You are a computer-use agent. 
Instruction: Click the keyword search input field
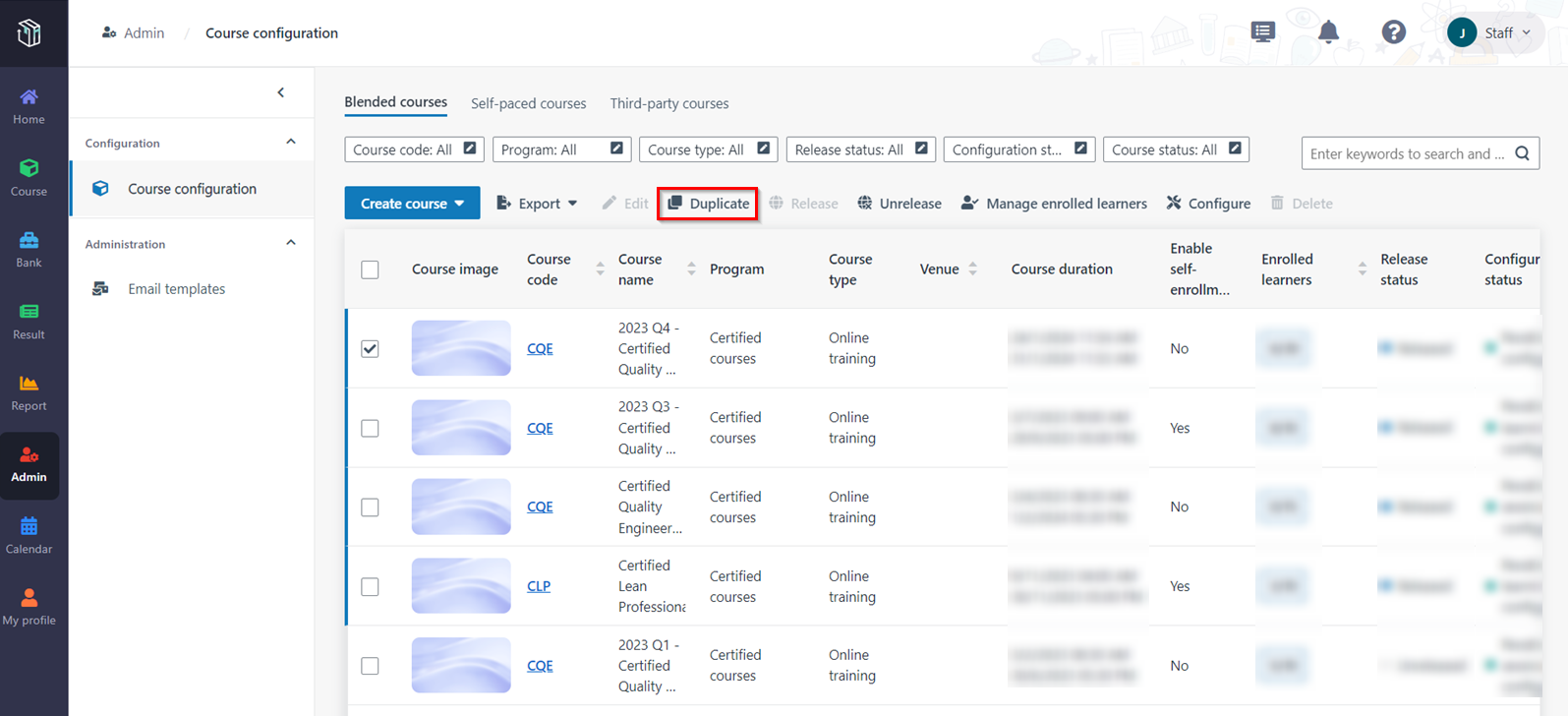tap(1406, 153)
